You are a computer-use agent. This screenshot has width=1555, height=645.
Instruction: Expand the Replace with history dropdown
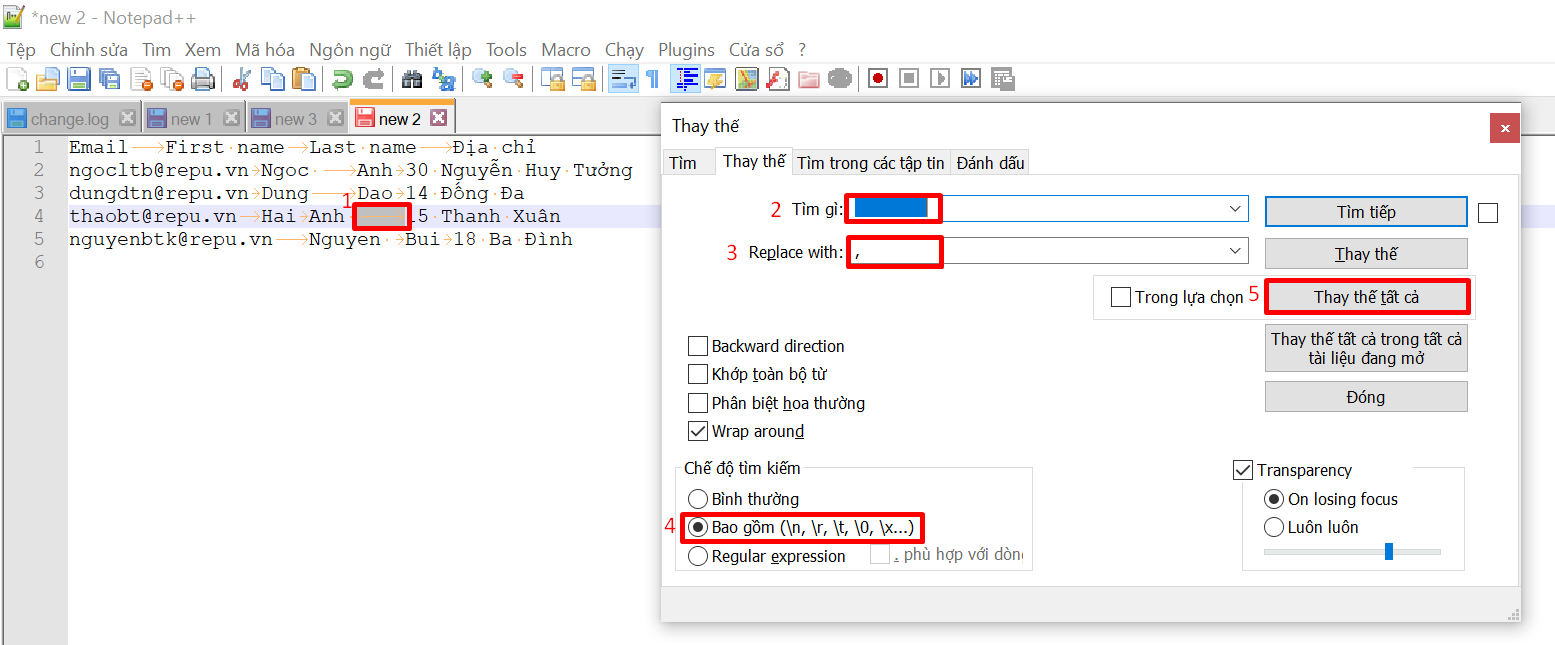(1235, 252)
